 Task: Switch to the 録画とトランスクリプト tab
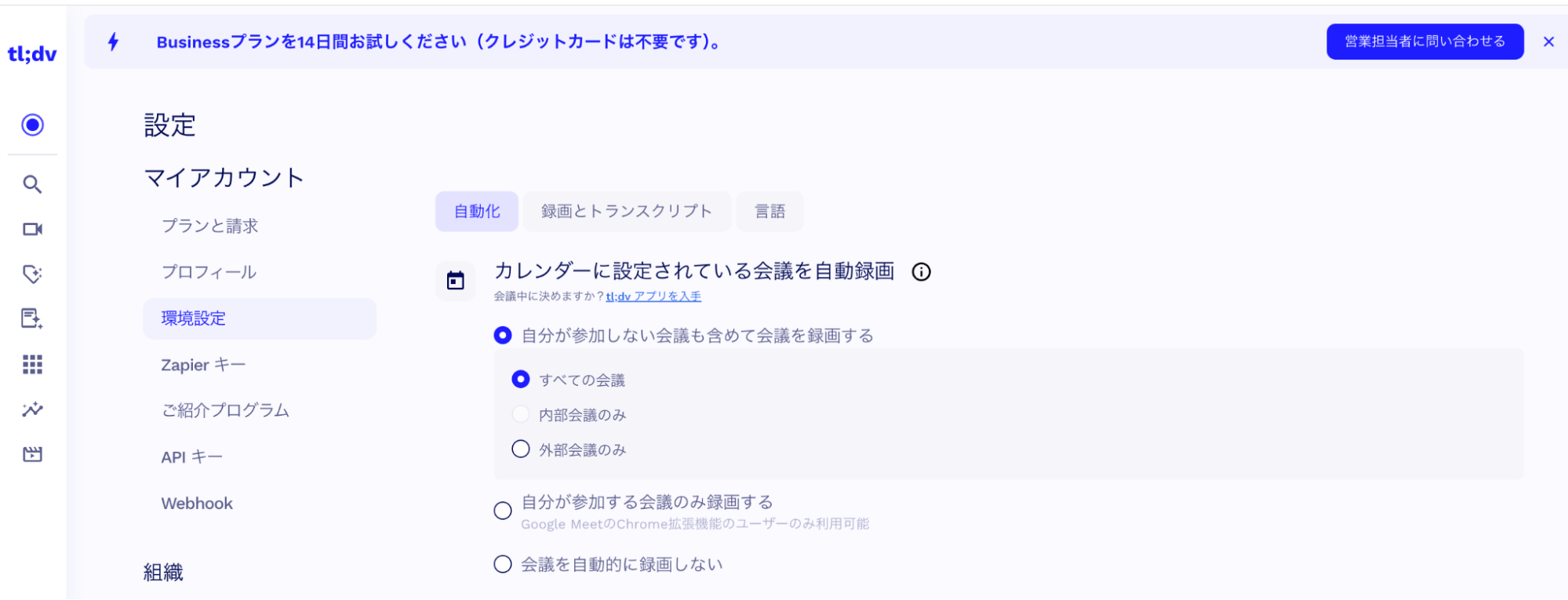pyautogui.click(x=627, y=212)
